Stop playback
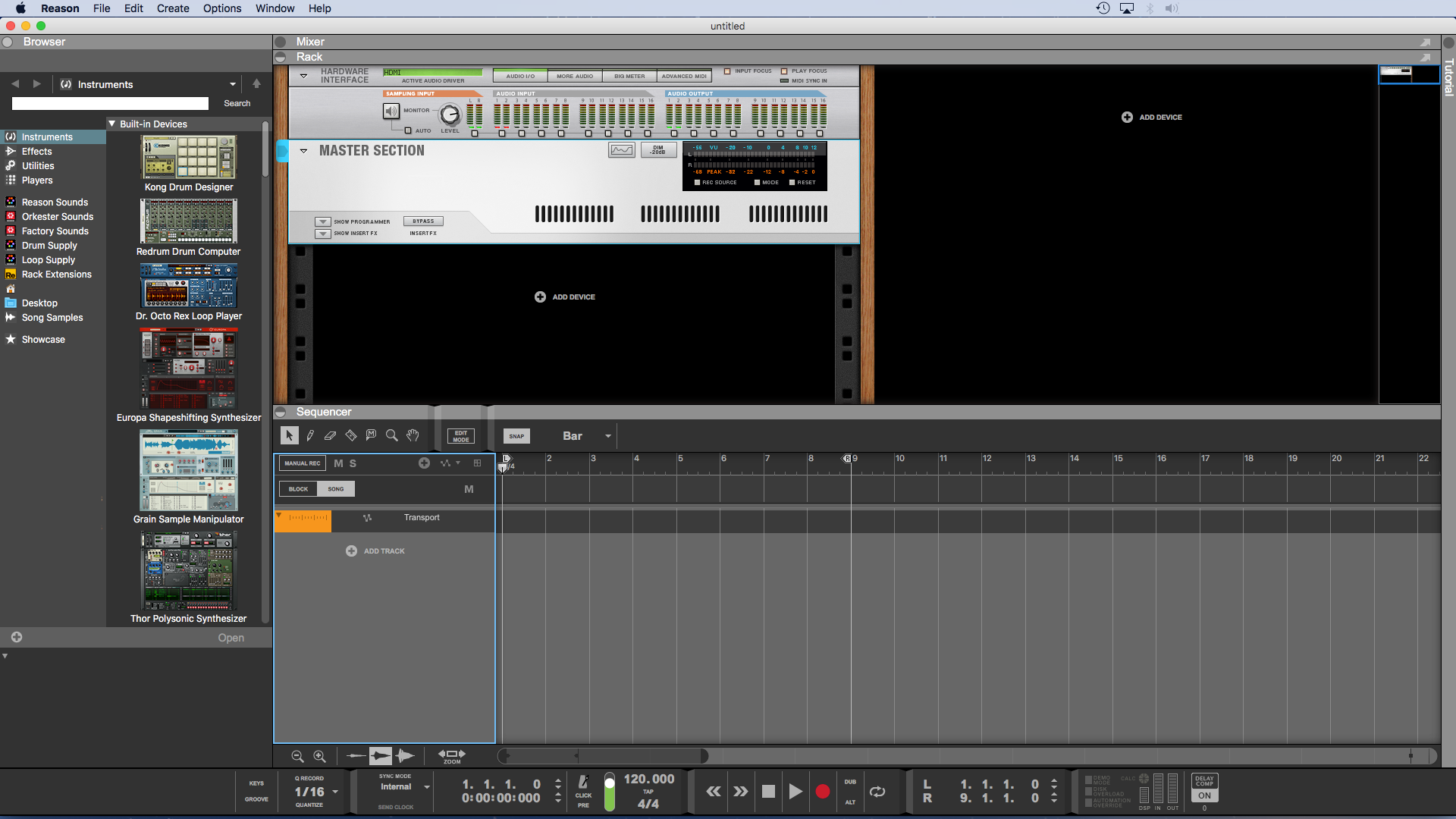This screenshot has width=1456, height=819. coord(768,792)
